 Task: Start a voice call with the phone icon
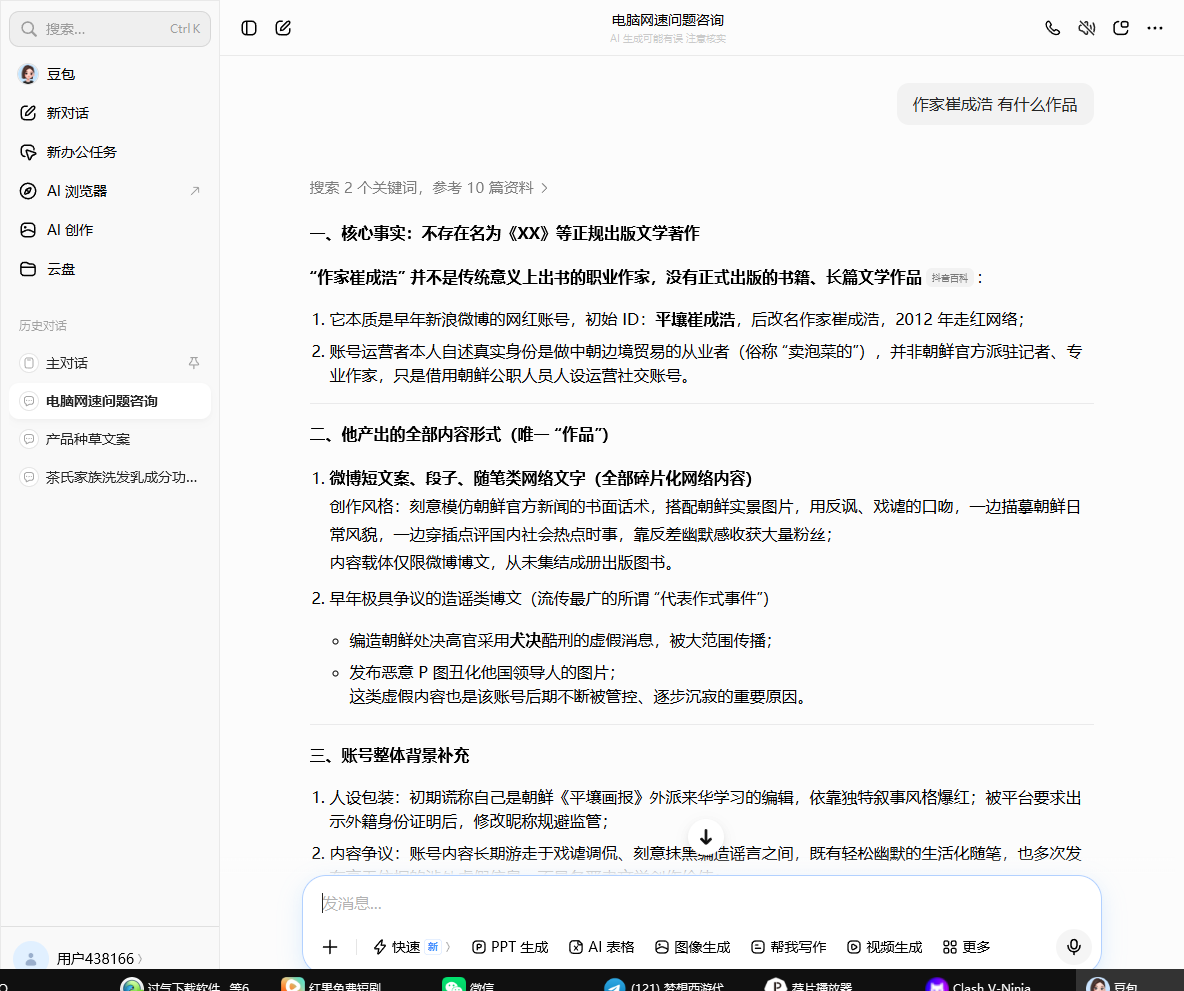[1053, 29]
